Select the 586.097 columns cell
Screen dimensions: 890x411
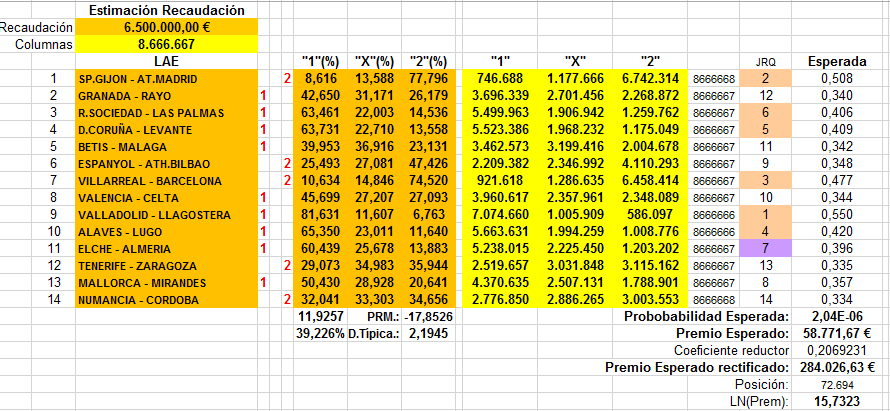coord(650,215)
